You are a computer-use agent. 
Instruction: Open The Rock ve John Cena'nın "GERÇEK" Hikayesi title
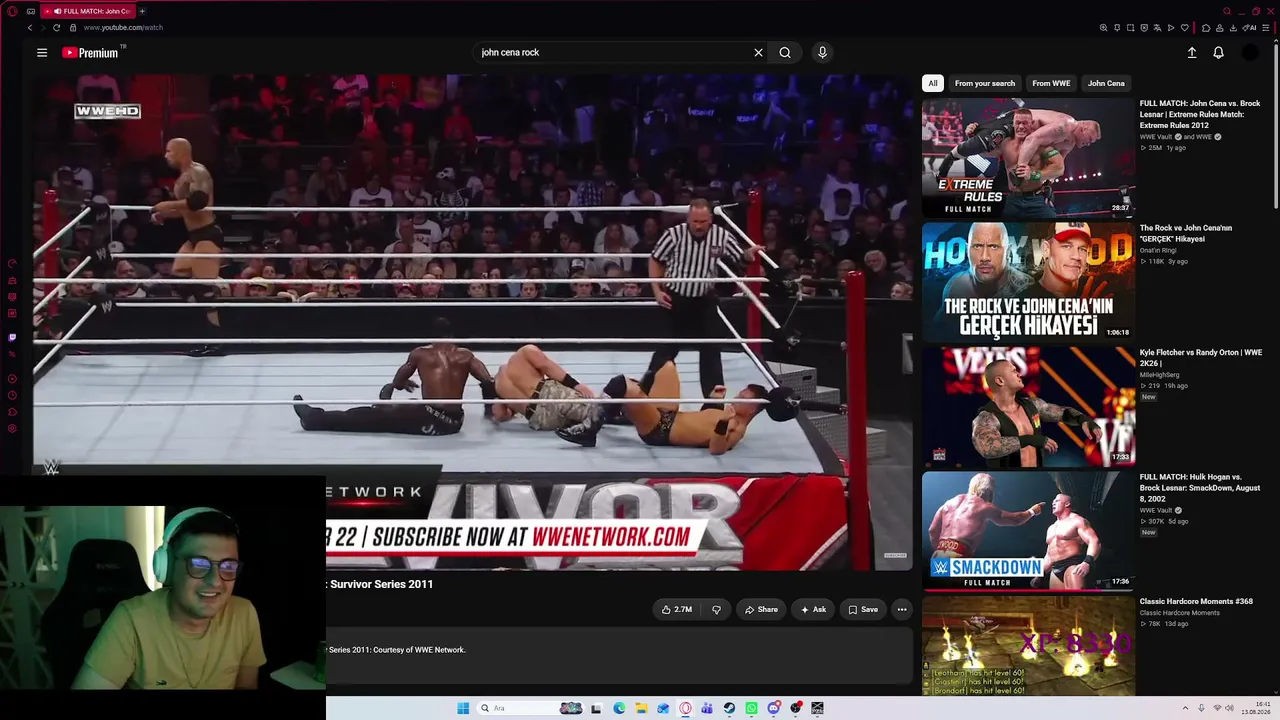pos(1186,233)
